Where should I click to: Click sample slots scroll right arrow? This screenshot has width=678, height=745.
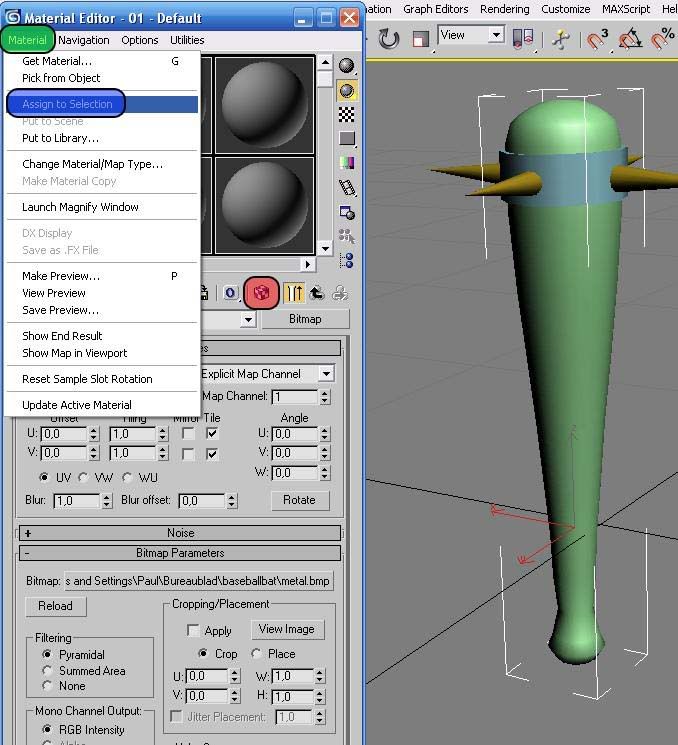click(x=307, y=264)
